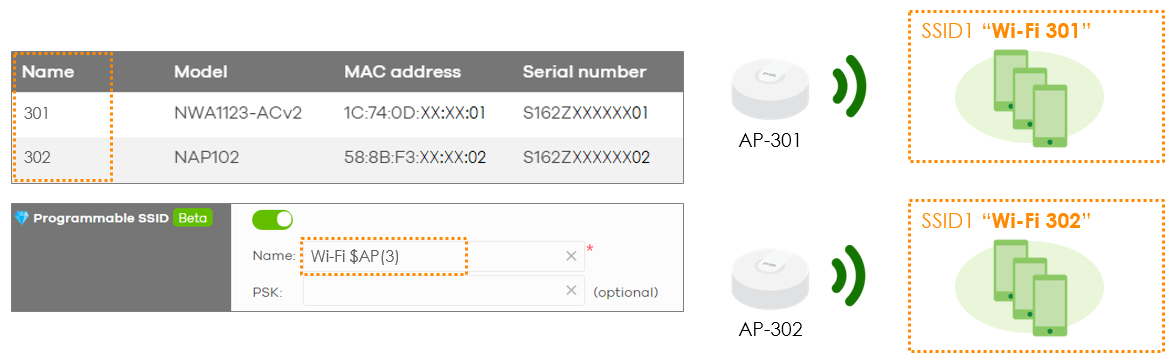The height and width of the screenshot is (361, 1172).
Task: Click the AP-301 access point icon
Action: pyautogui.click(x=768, y=90)
